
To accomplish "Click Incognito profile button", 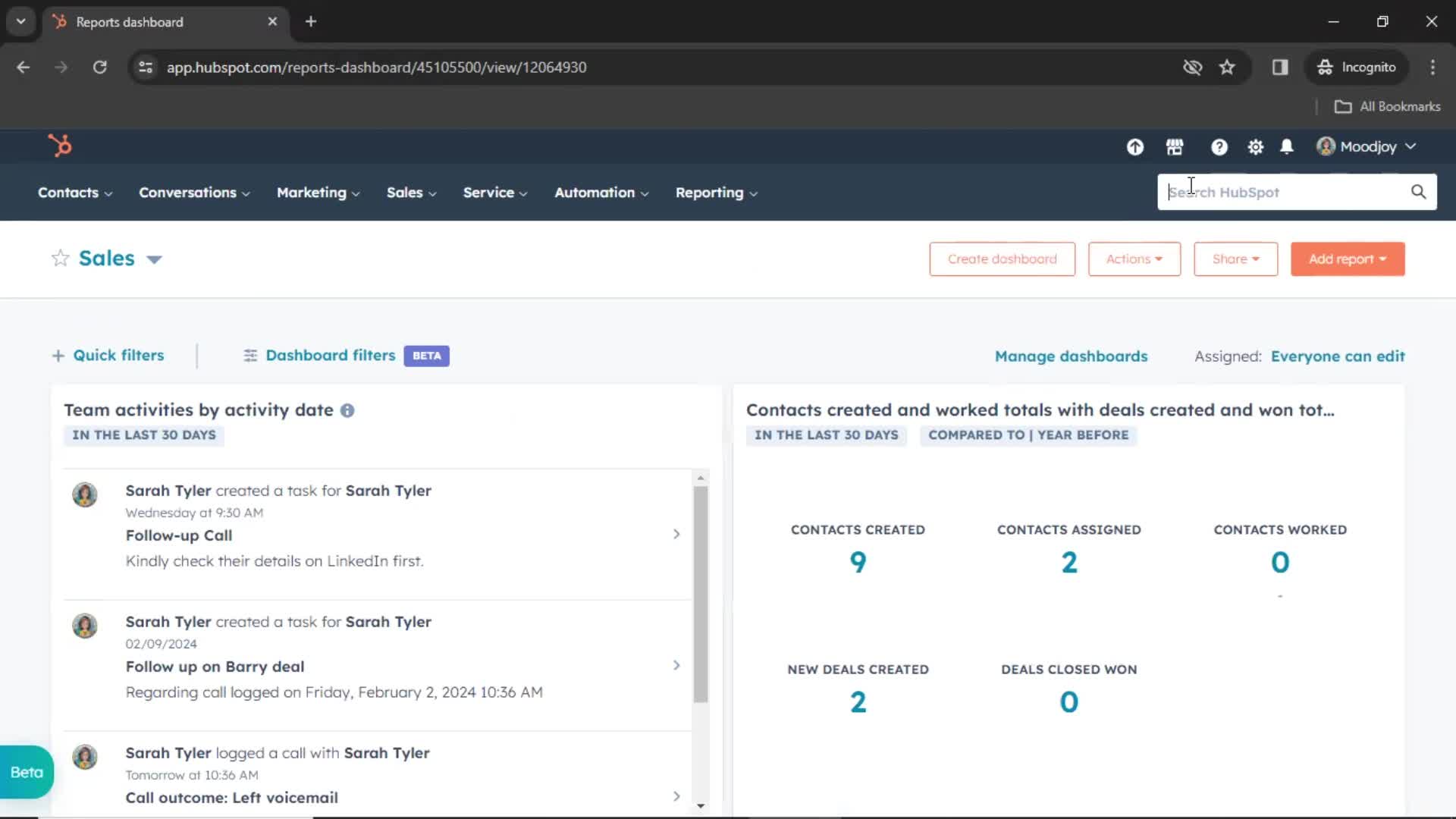I will [x=1357, y=67].
